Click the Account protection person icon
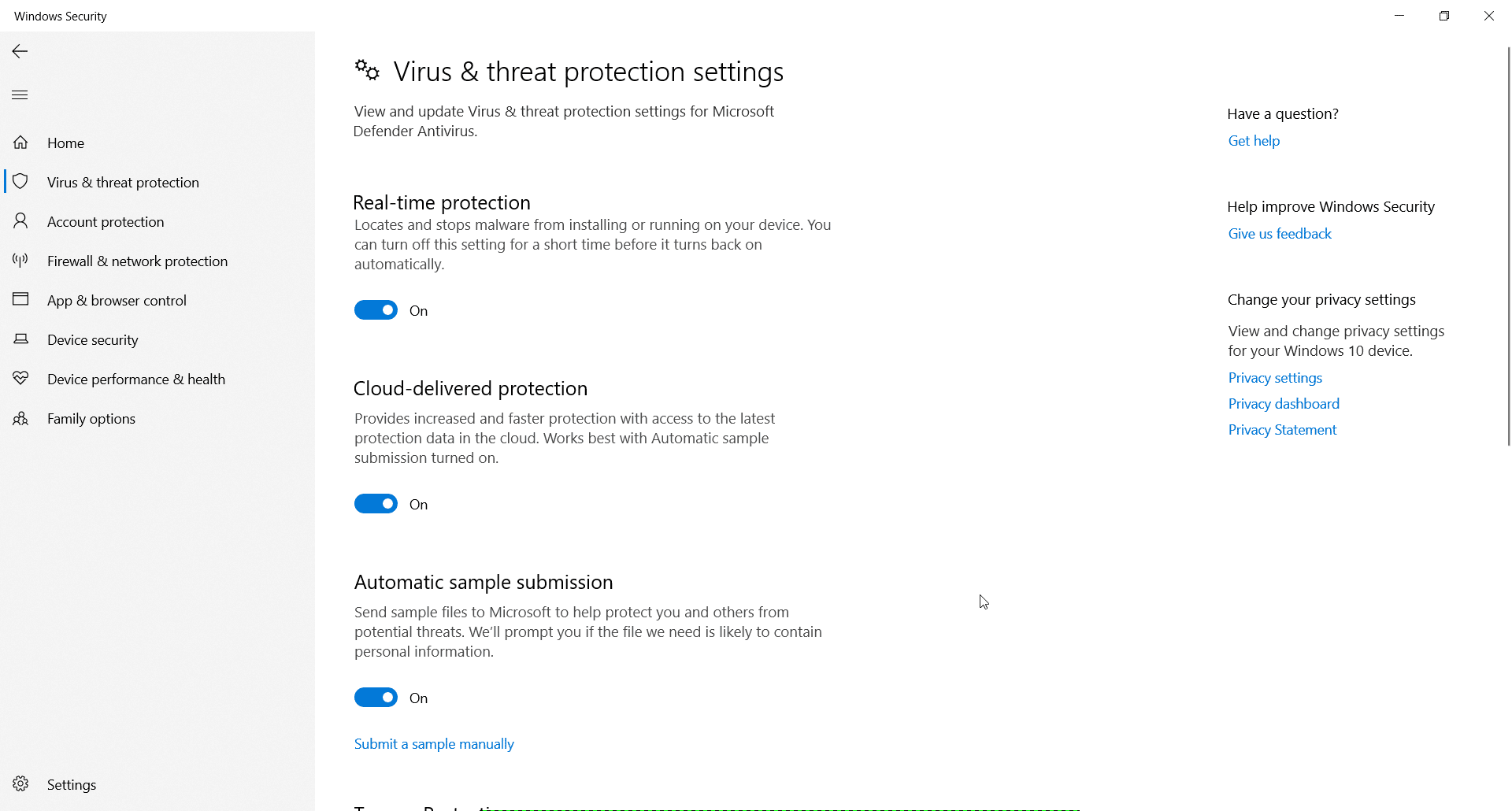Screen dimensions: 1512x811 click(20, 221)
